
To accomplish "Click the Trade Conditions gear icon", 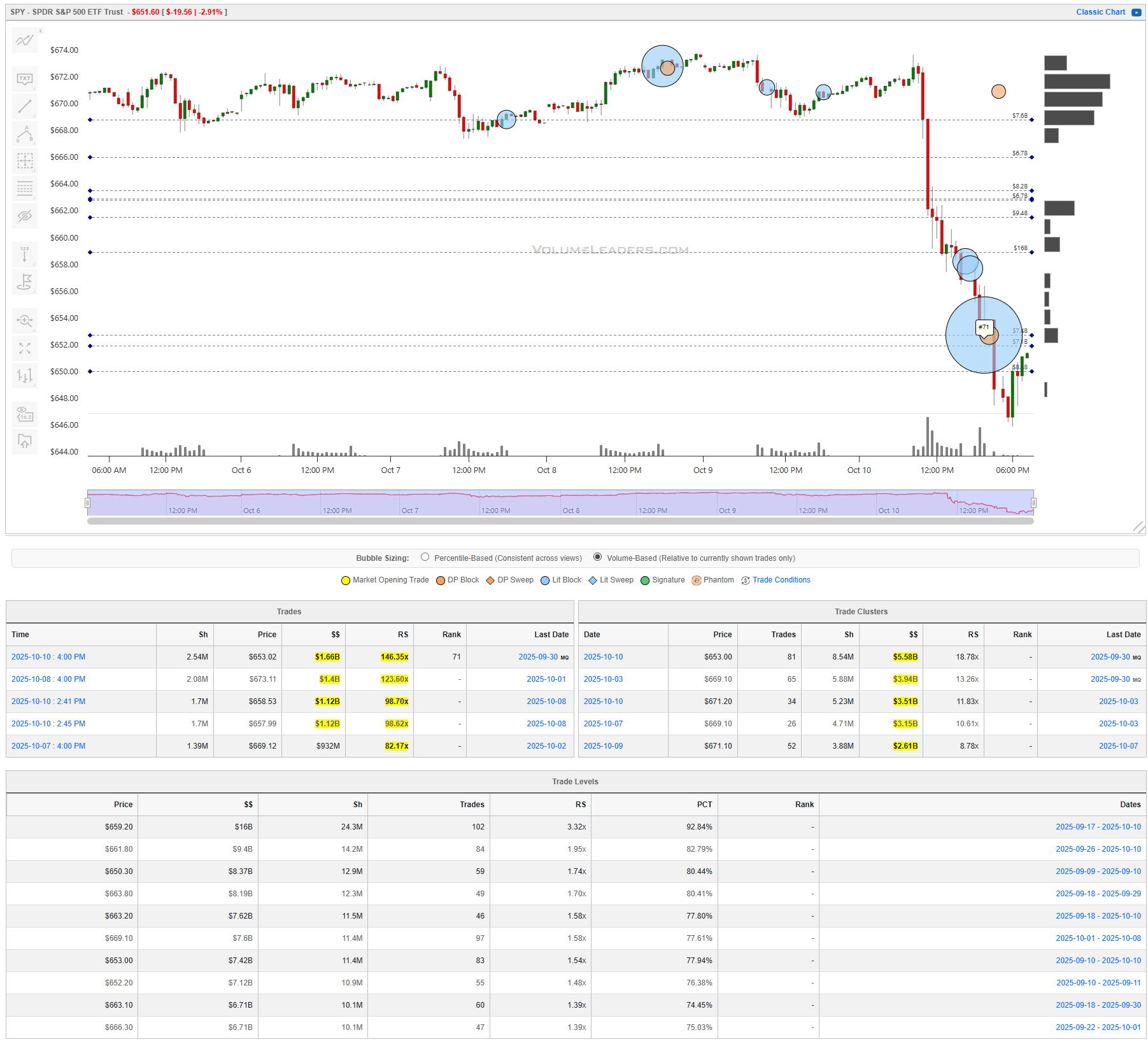I will (745, 581).
